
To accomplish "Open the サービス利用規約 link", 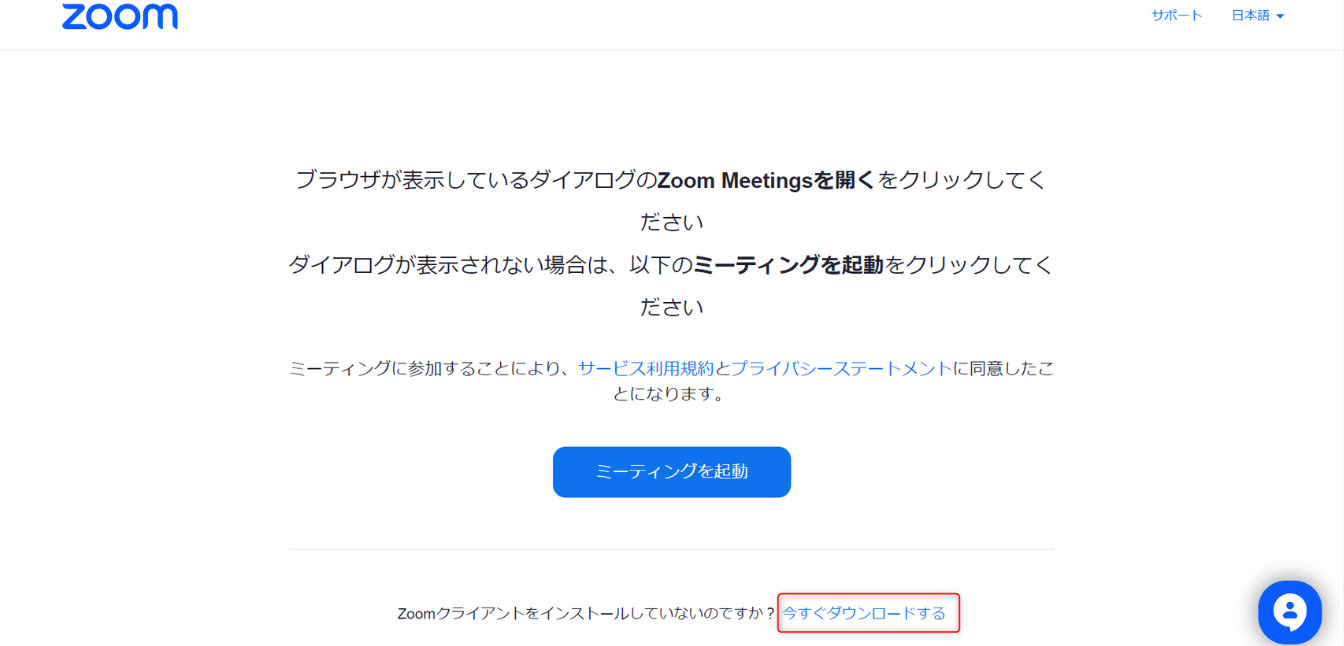I will (x=646, y=368).
